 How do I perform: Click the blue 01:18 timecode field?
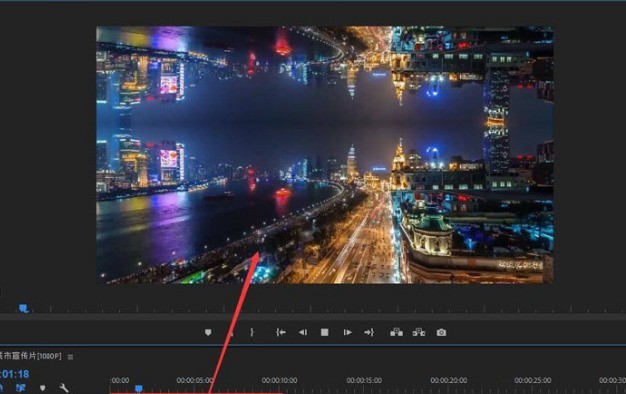pos(15,374)
